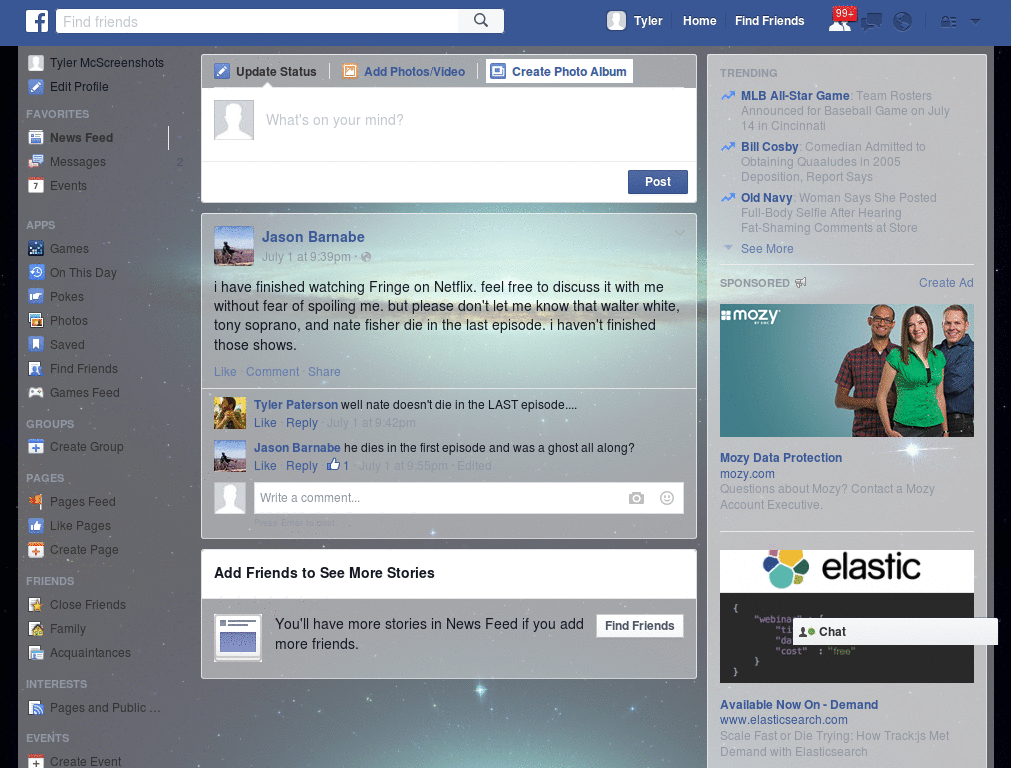Click the Pages Feed flag icon
This screenshot has width=1024, height=768.
tap(36, 502)
